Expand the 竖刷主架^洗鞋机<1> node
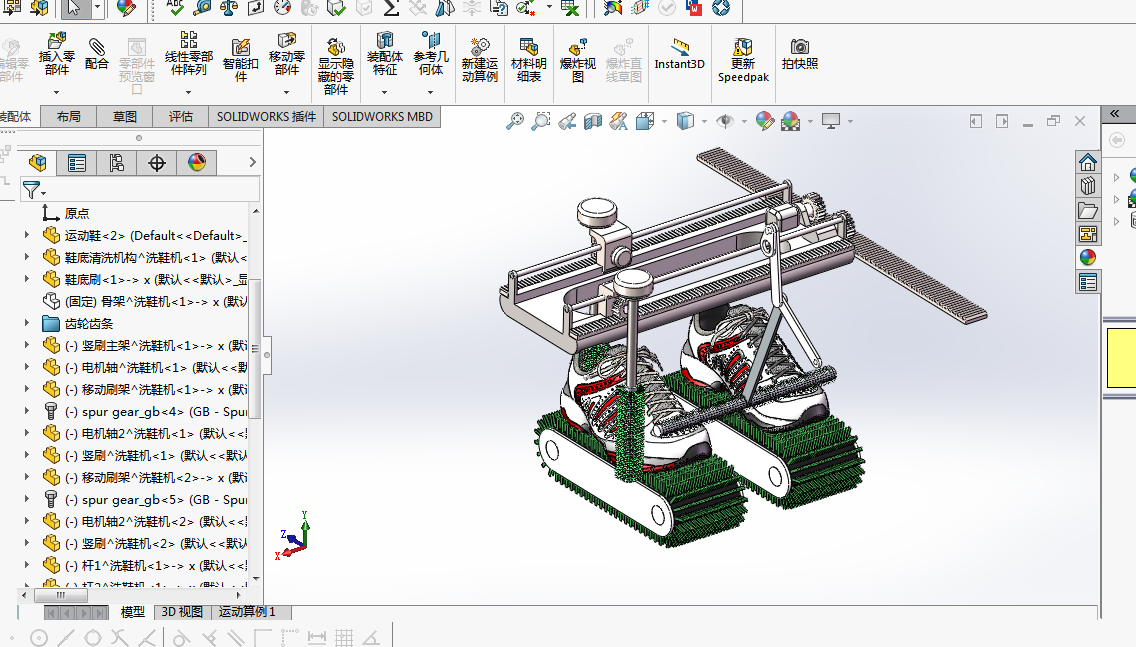The height and width of the screenshot is (647, 1136). [27, 345]
